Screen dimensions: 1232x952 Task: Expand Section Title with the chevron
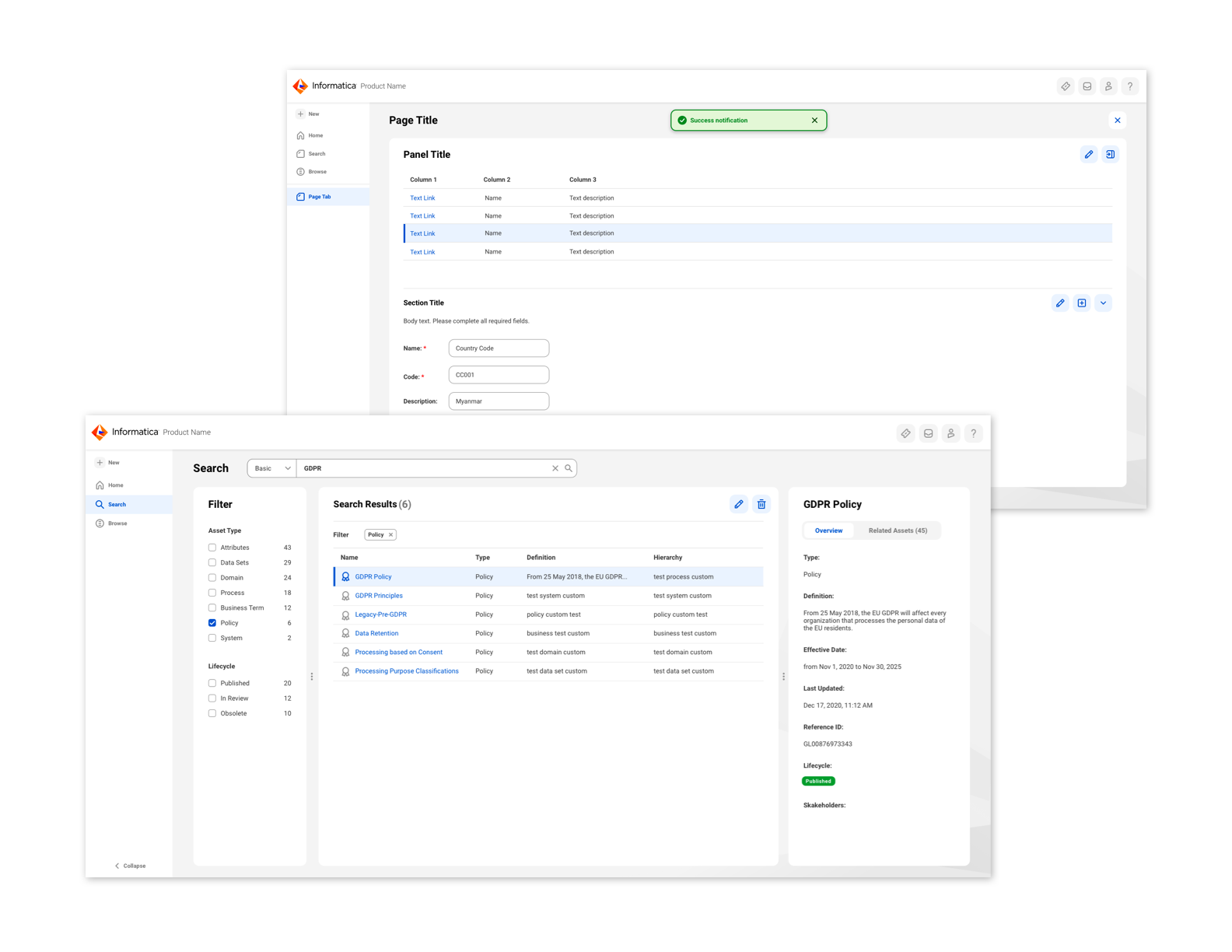(1103, 303)
